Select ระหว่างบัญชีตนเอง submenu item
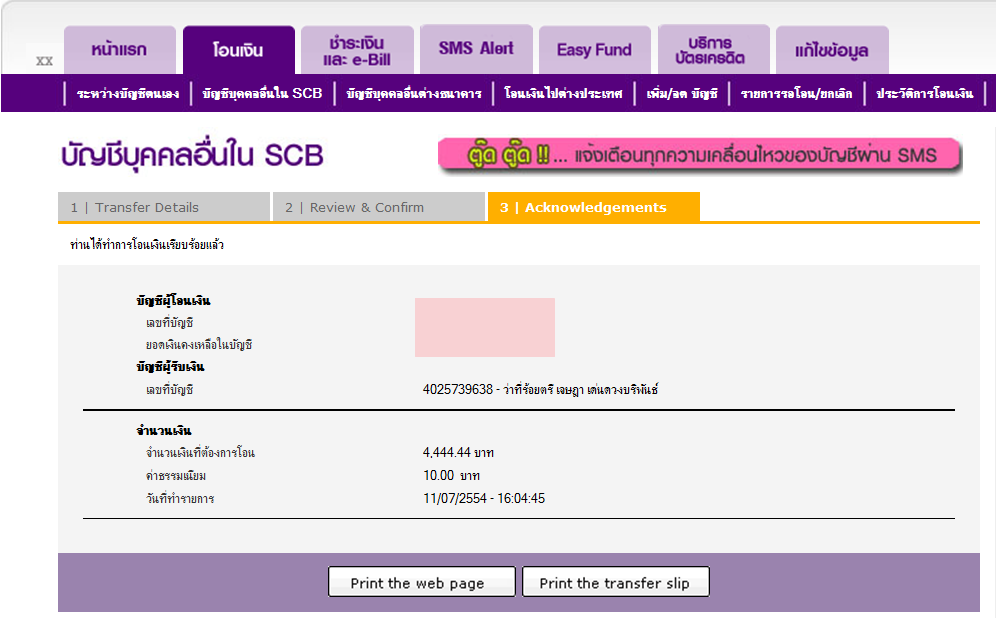Screen dimensions: 996x618 point(128,94)
